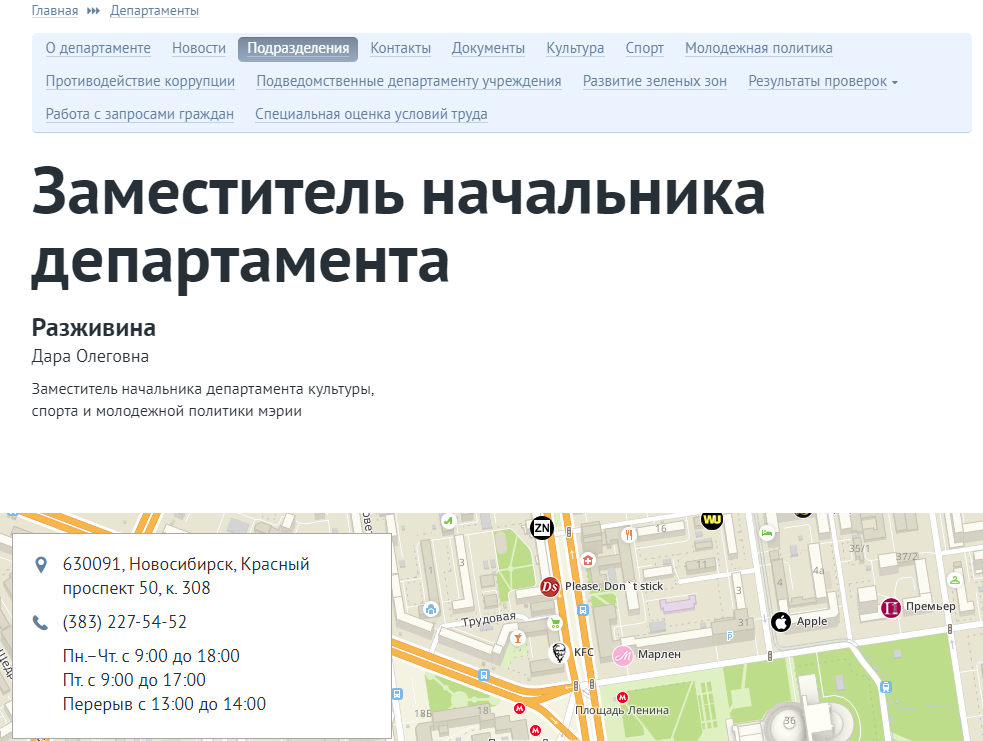
Task: Select the pink Марлен map marker
Action: [623, 656]
